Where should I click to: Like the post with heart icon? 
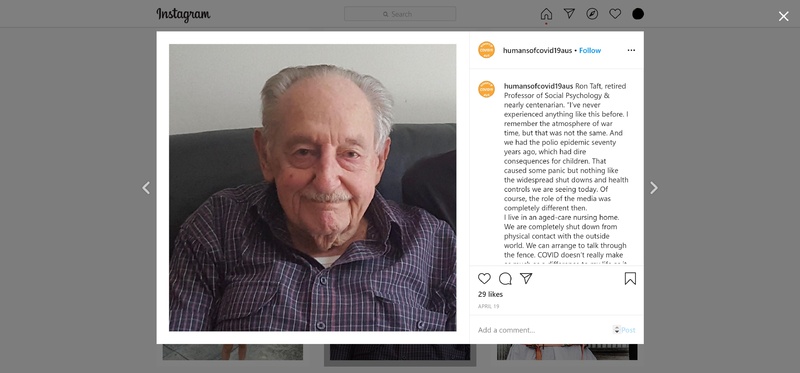pos(484,279)
